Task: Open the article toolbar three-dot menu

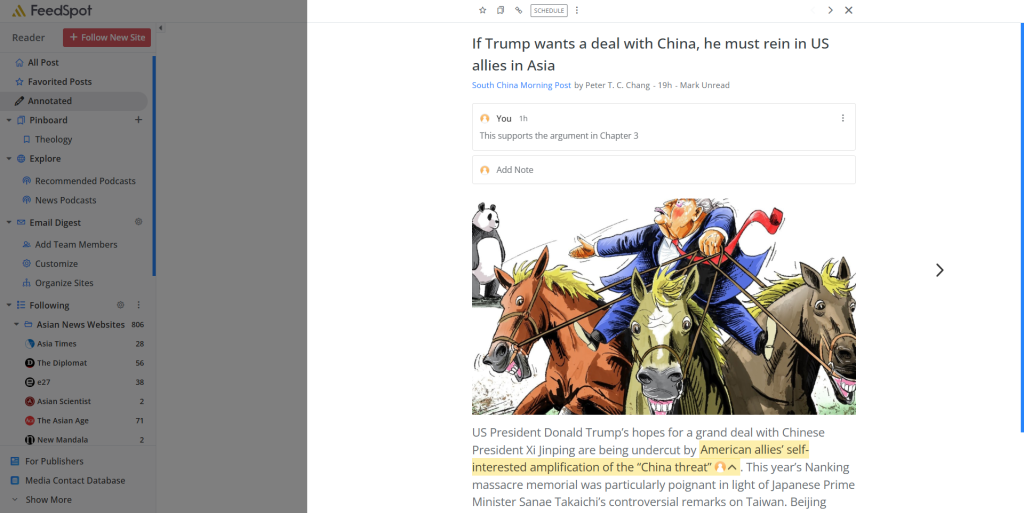Action: pos(577,10)
